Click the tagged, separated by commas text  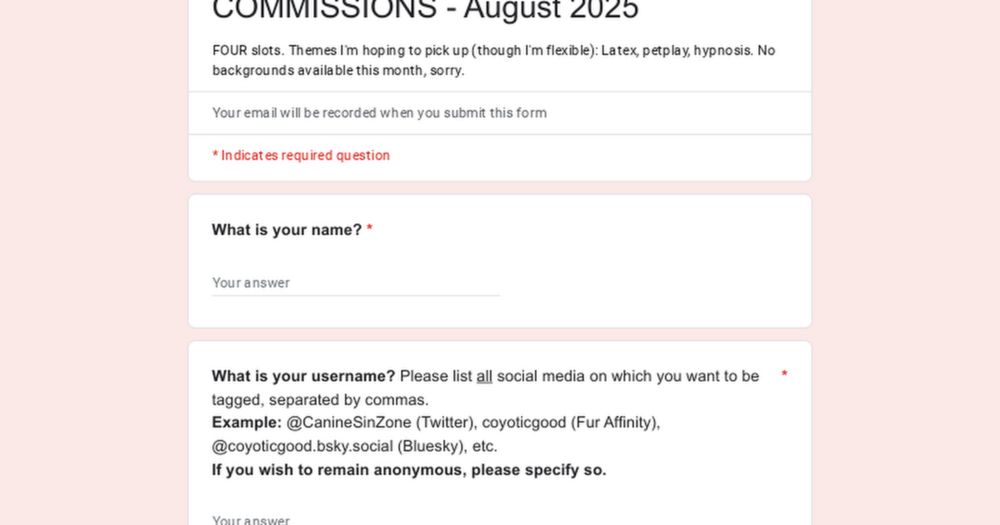[320, 400]
